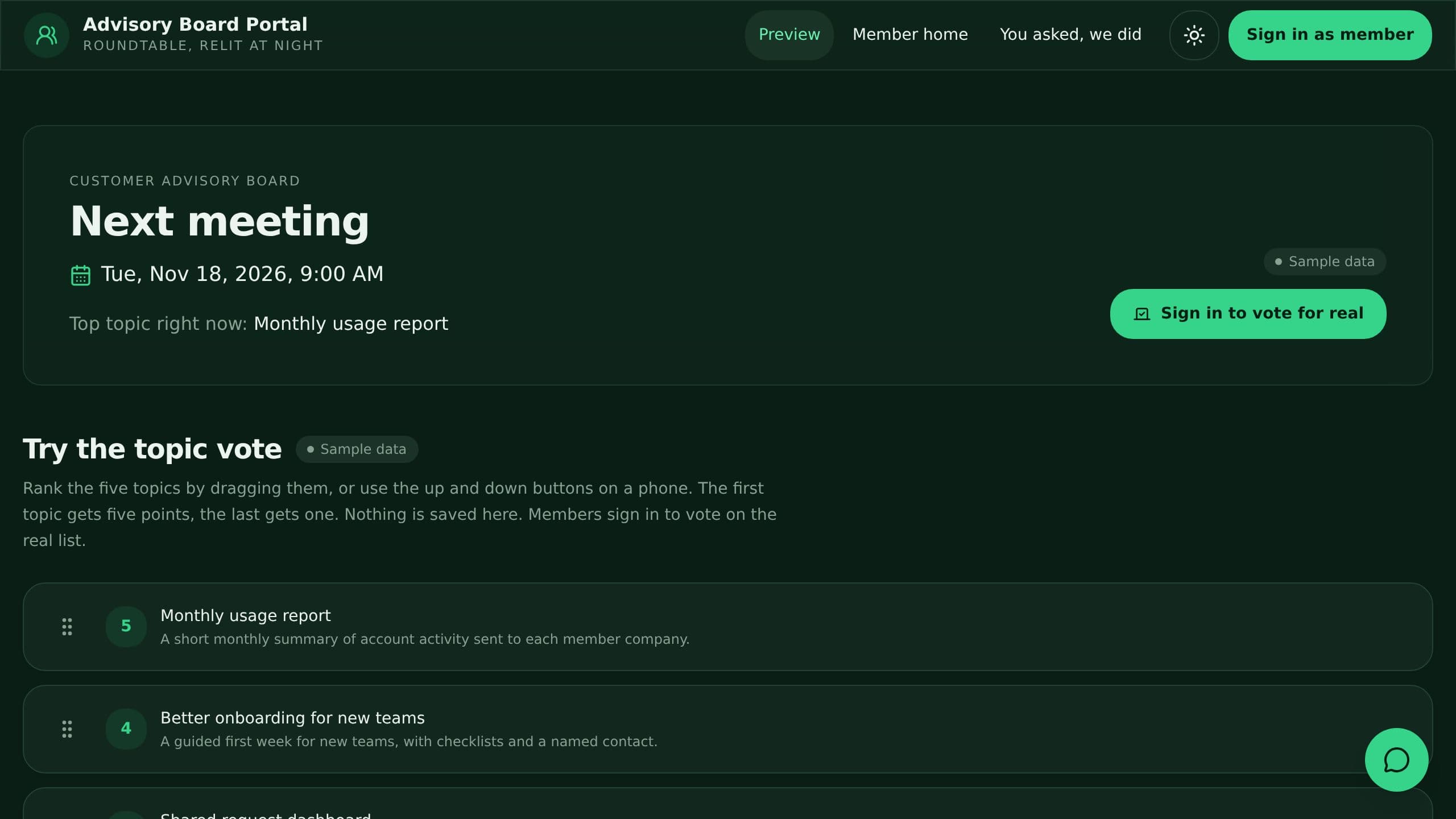
Task: Click the rank badge number 5
Action: pyautogui.click(x=126, y=626)
